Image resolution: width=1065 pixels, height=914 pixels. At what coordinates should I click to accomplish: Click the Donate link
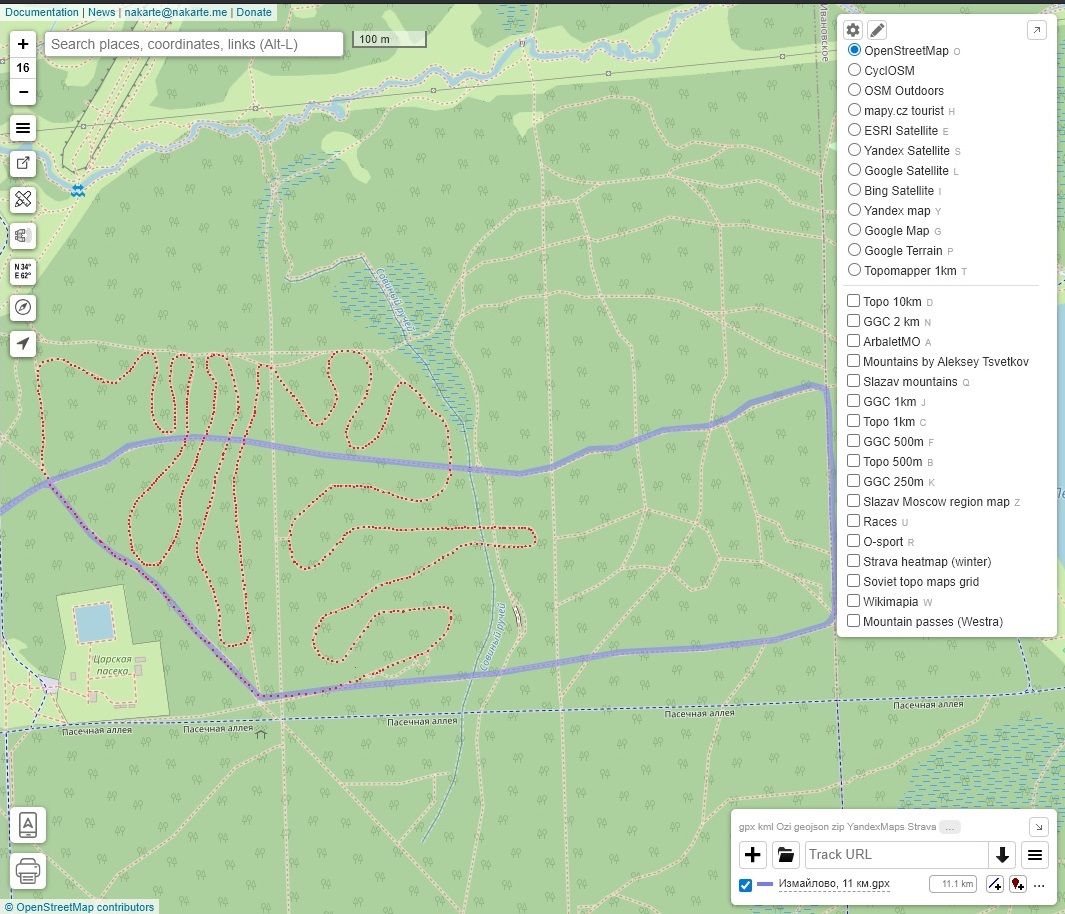[x=254, y=12]
